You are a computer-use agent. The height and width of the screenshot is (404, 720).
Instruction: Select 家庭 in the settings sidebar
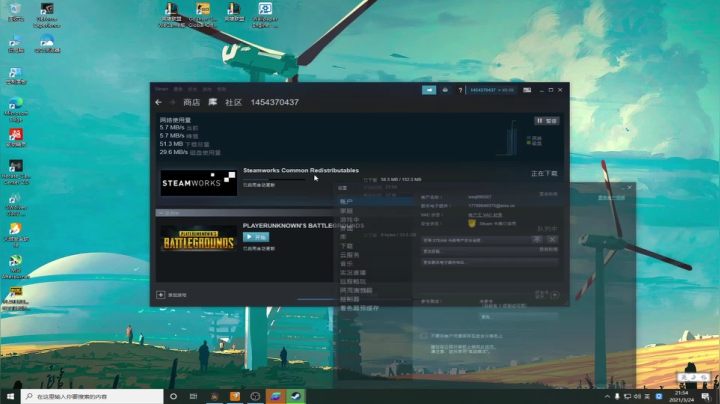(x=347, y=211)
